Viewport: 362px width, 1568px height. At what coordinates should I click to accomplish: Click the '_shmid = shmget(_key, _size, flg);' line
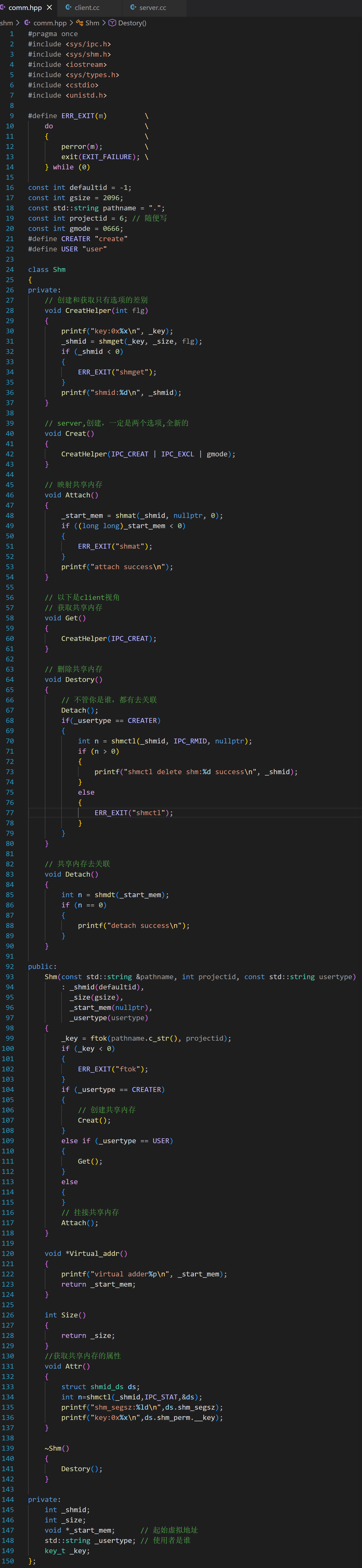pyautogui.click(x=132, y=341)
